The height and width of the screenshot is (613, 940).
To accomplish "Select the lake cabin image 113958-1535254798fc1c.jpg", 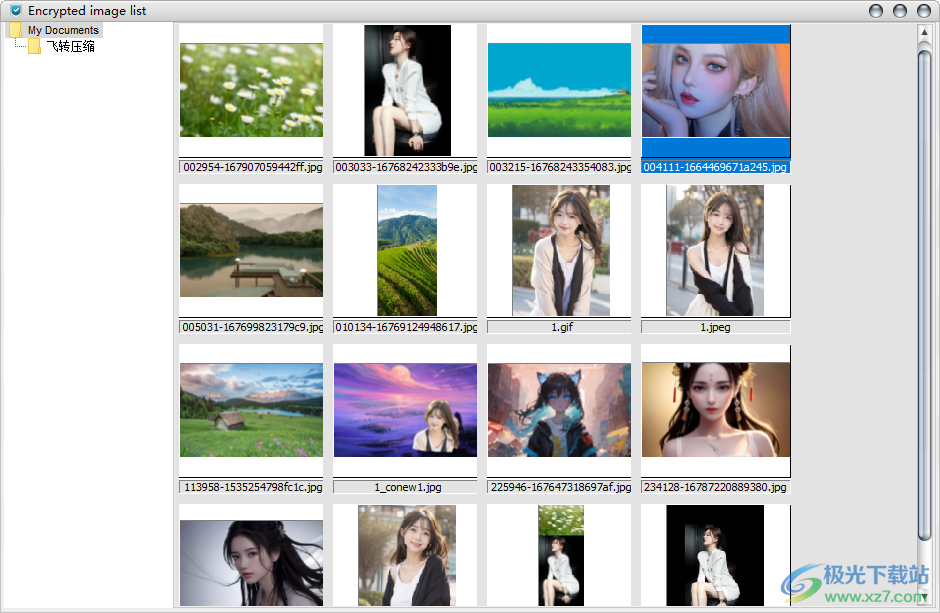I will pyautogui.click(x=250, y=409).
